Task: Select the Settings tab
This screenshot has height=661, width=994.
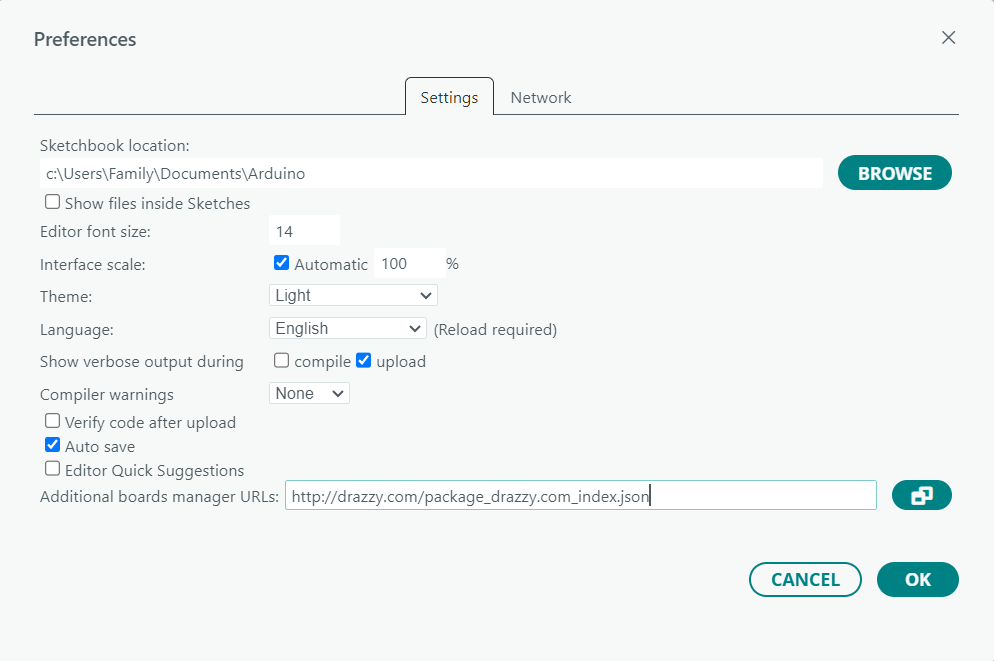Action: (449, 98)
